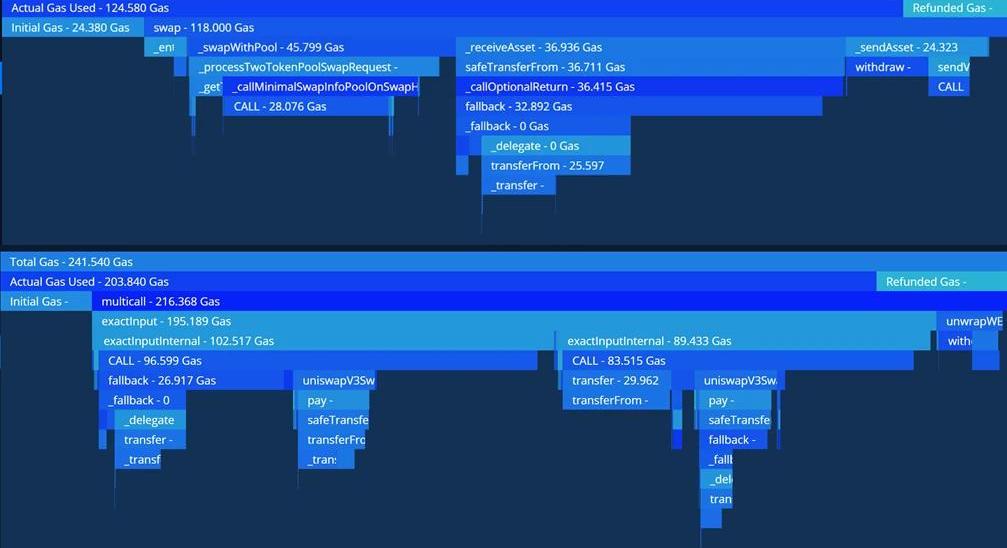Select the '_callOptionalReturn - 36.415 Gas' block
The height and width of the screenshot is (548, 1007).
coord(650,87)
